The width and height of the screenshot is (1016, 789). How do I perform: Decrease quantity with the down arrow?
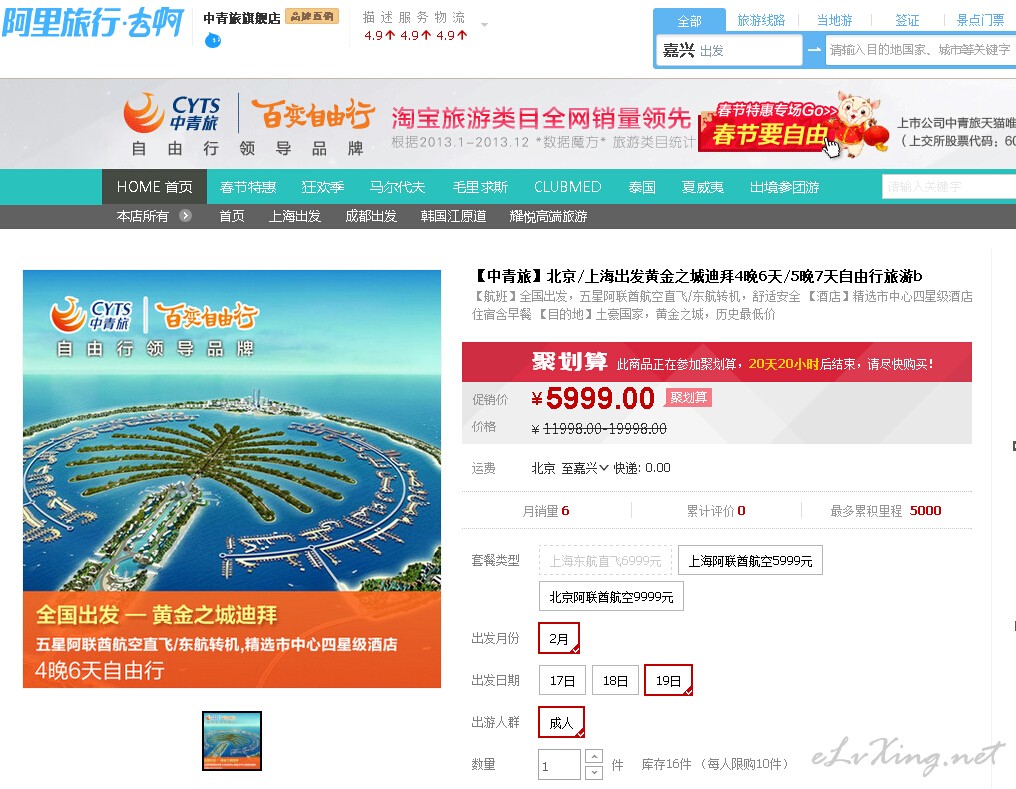pos(594,773)
